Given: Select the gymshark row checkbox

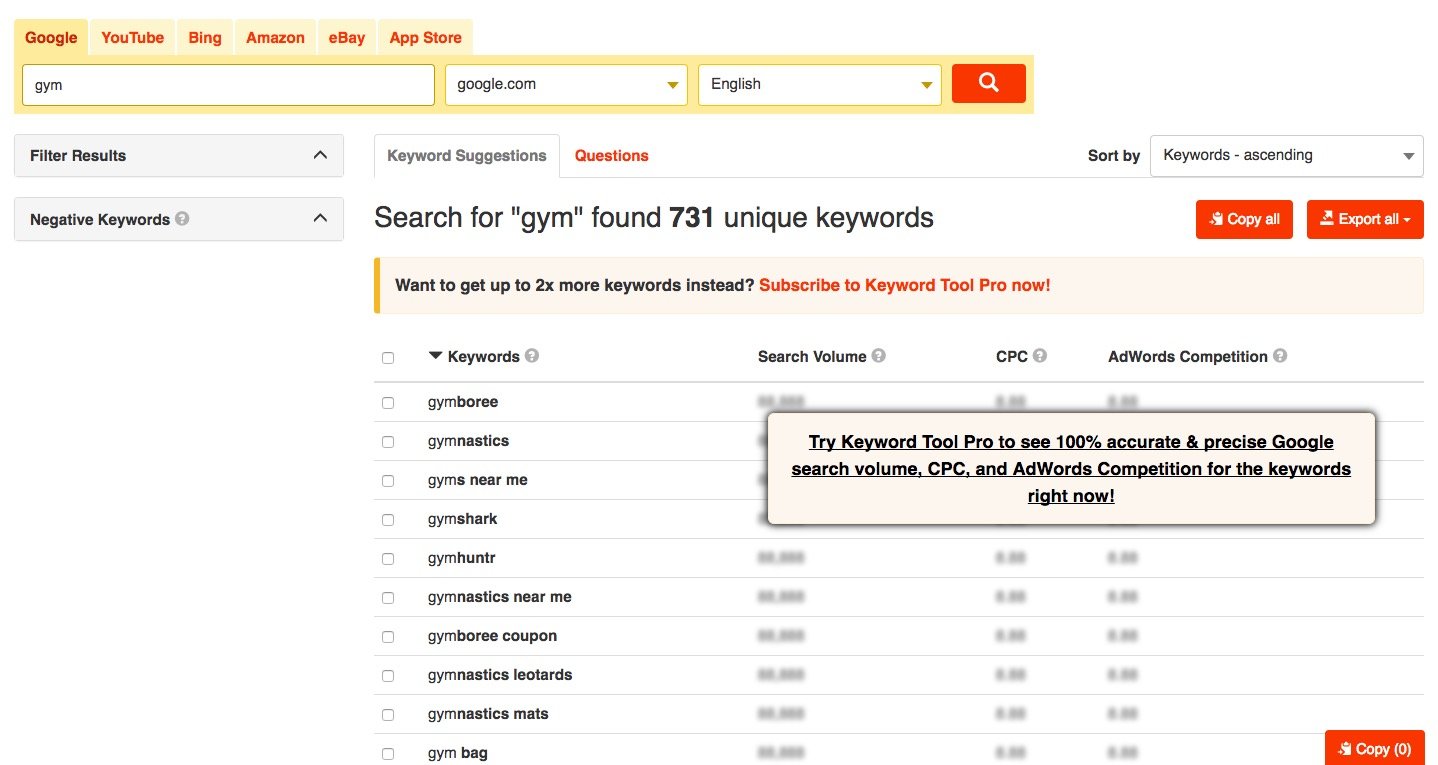Looking at the screenshot, I should coord(388,520).
